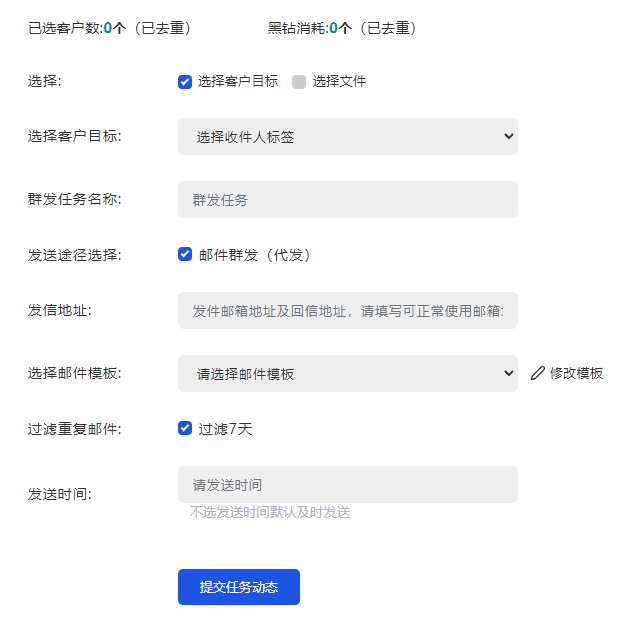Enable the 选择文件 checkbox
618x625 pixels.
coord(299,82)
